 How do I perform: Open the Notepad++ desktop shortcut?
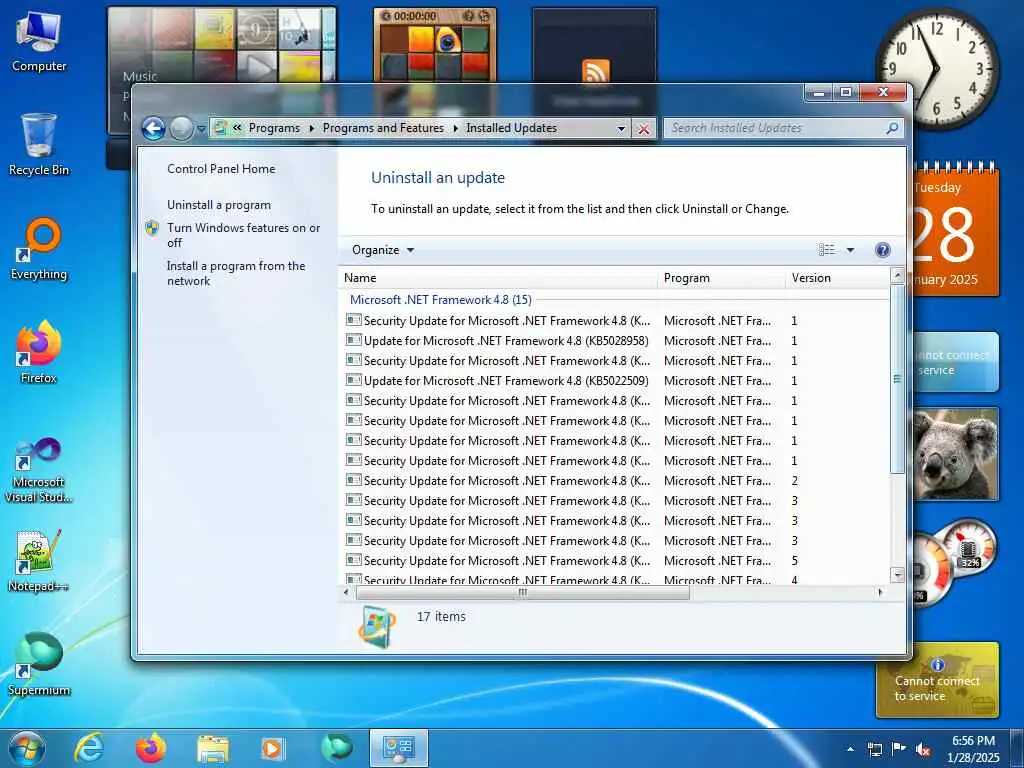coord(39,560)
